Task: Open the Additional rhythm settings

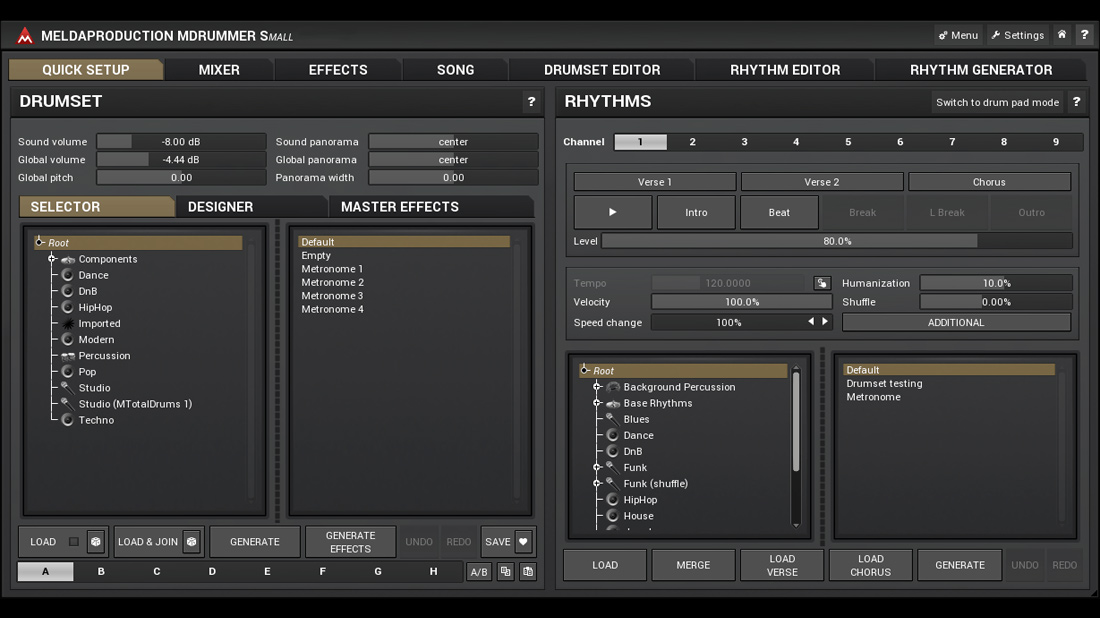Action: click(956, 323)
